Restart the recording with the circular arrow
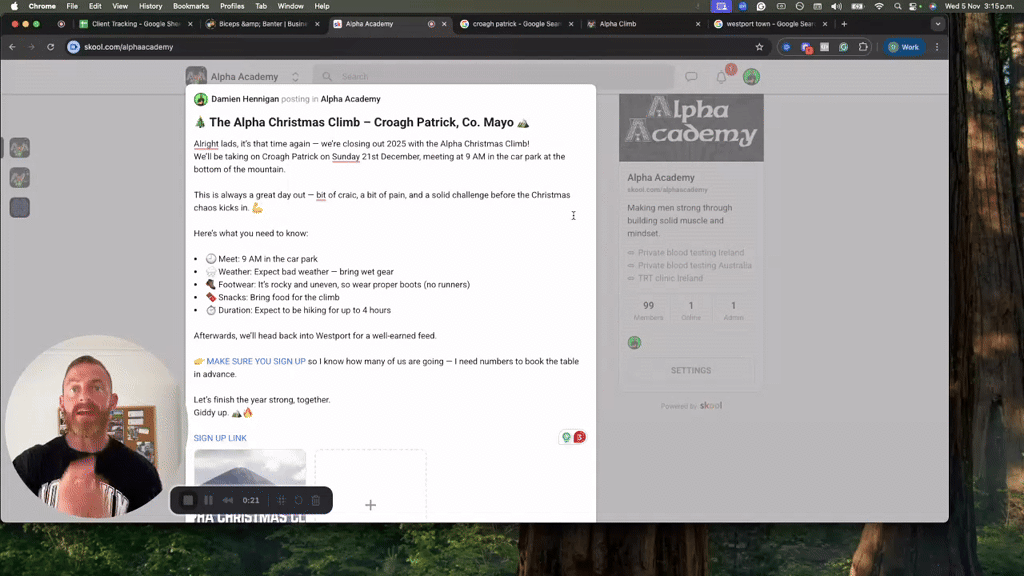The width and height of the screenshot is (1024, 576). 298,500
